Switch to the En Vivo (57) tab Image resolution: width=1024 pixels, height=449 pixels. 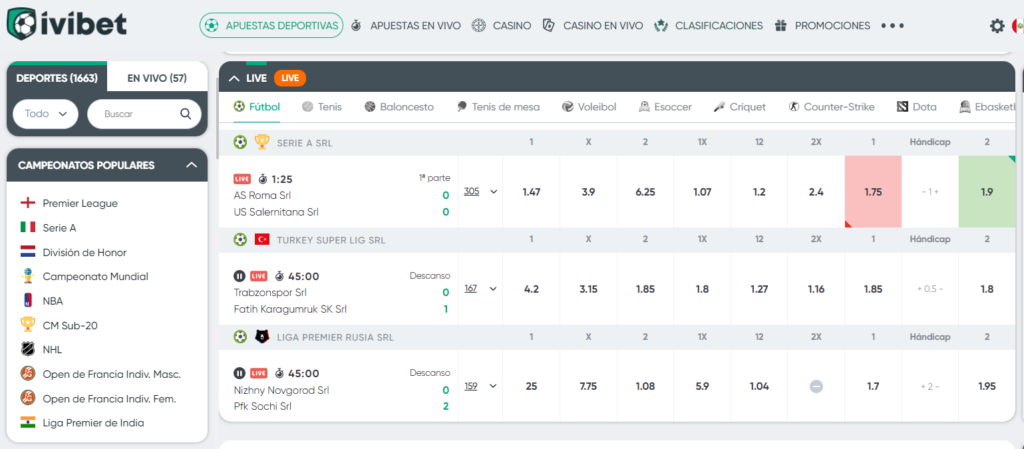pos(157,78)
